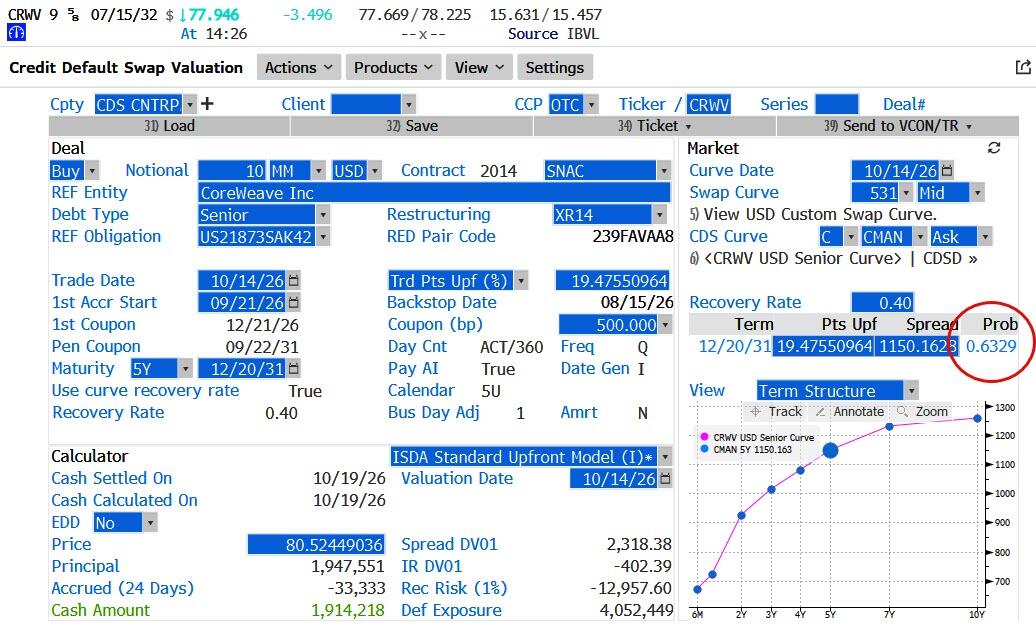Click the Notional amount input field

[x=232, y=170]
